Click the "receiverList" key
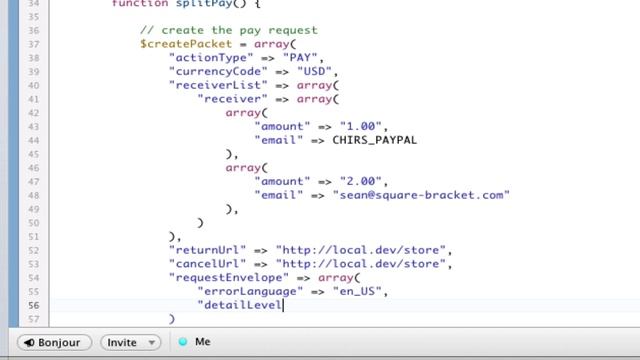Image resolution: width=640 pixels, height=360 pixels. (x=218, y=85)
